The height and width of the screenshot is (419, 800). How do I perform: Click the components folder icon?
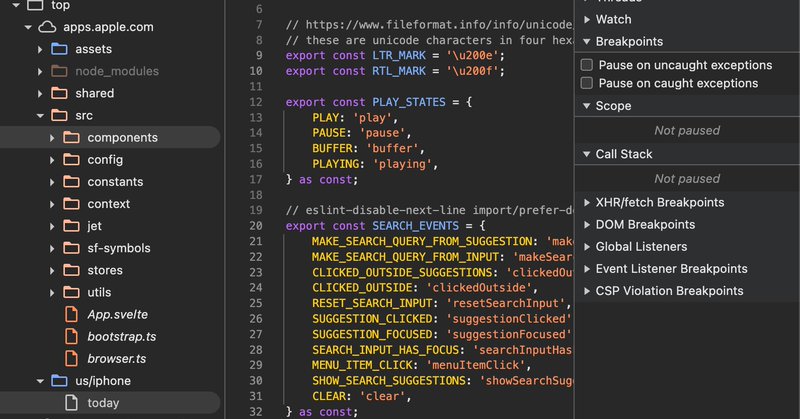pos(71,137)
